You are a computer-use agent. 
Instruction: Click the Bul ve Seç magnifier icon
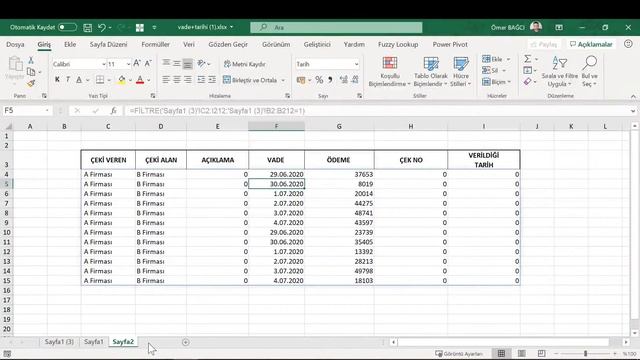[x=589, y=63]
